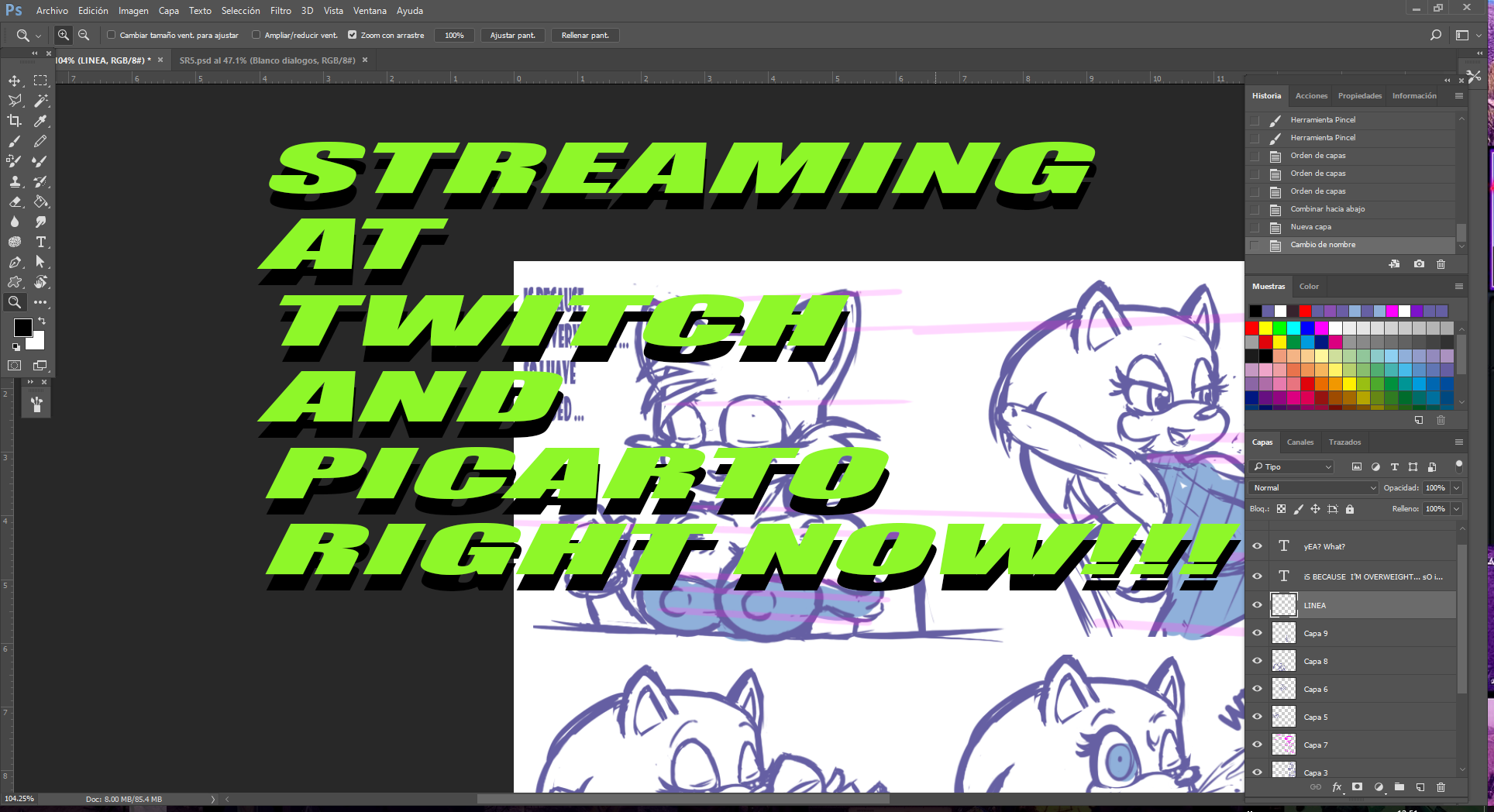The image size is (1494, 812).
Task: Hide the 'yEA? What?' text layer
Action: [x=1257, y=546]
